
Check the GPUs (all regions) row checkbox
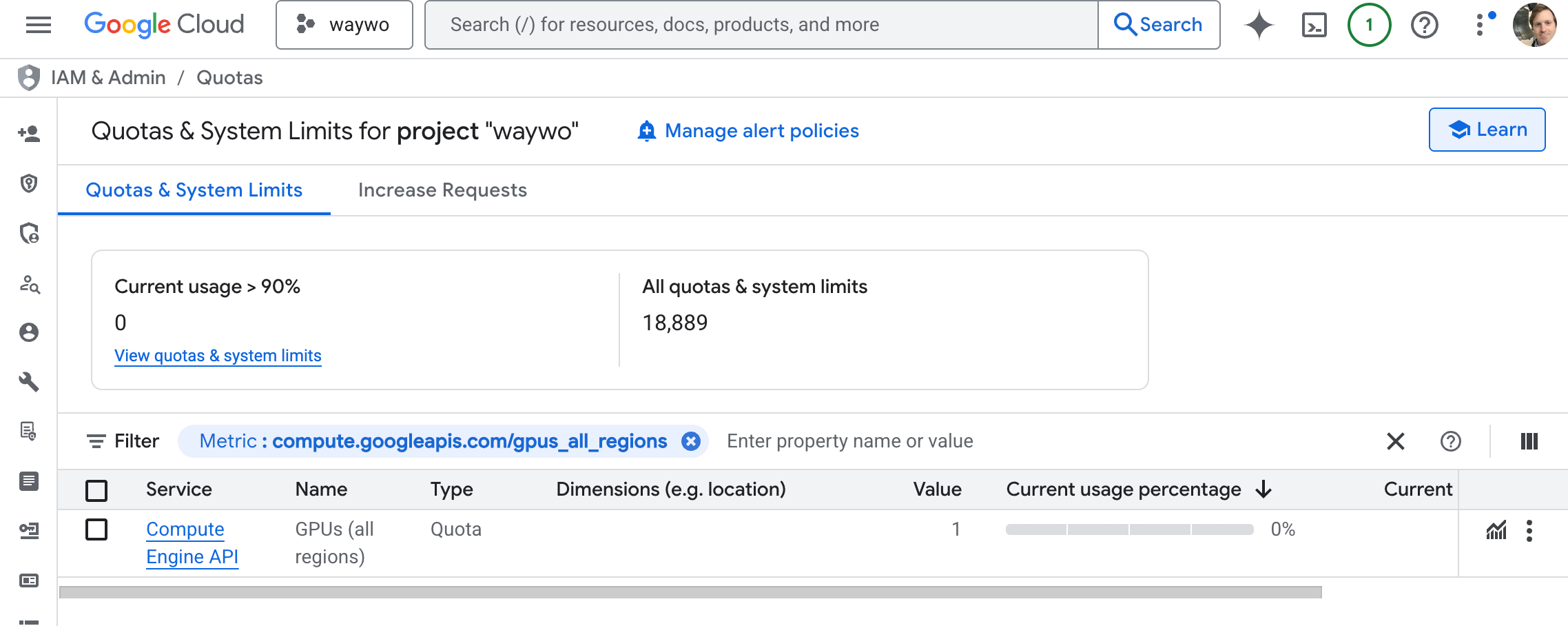click(x=96, y=530)
